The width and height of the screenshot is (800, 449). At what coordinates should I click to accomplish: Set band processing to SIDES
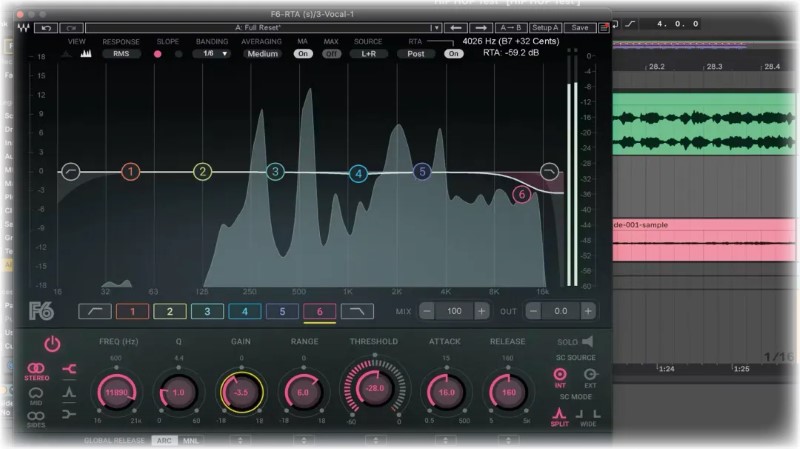pyautogui.click(x=36, y=419)
